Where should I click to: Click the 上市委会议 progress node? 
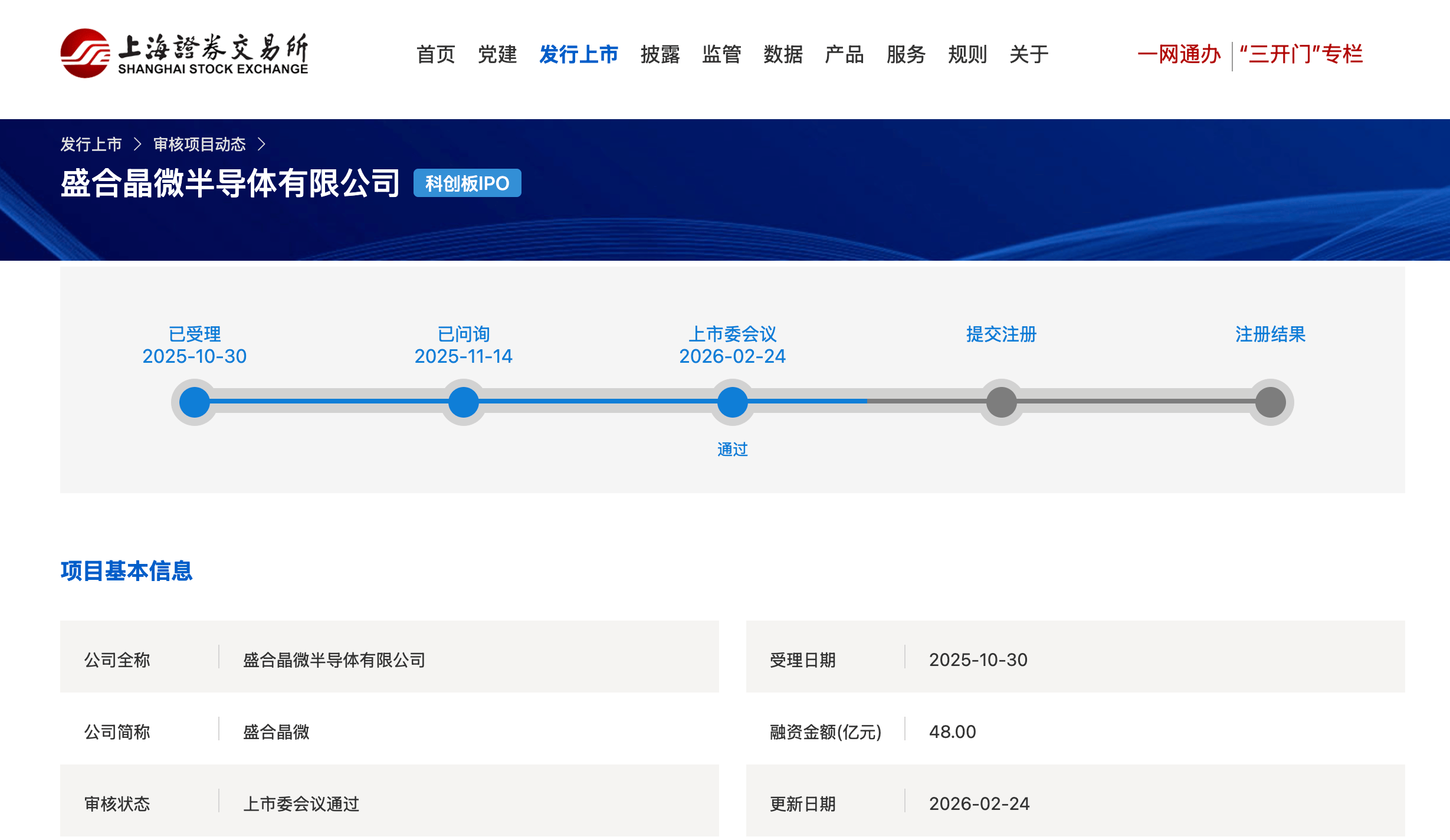tap(733, 402)
